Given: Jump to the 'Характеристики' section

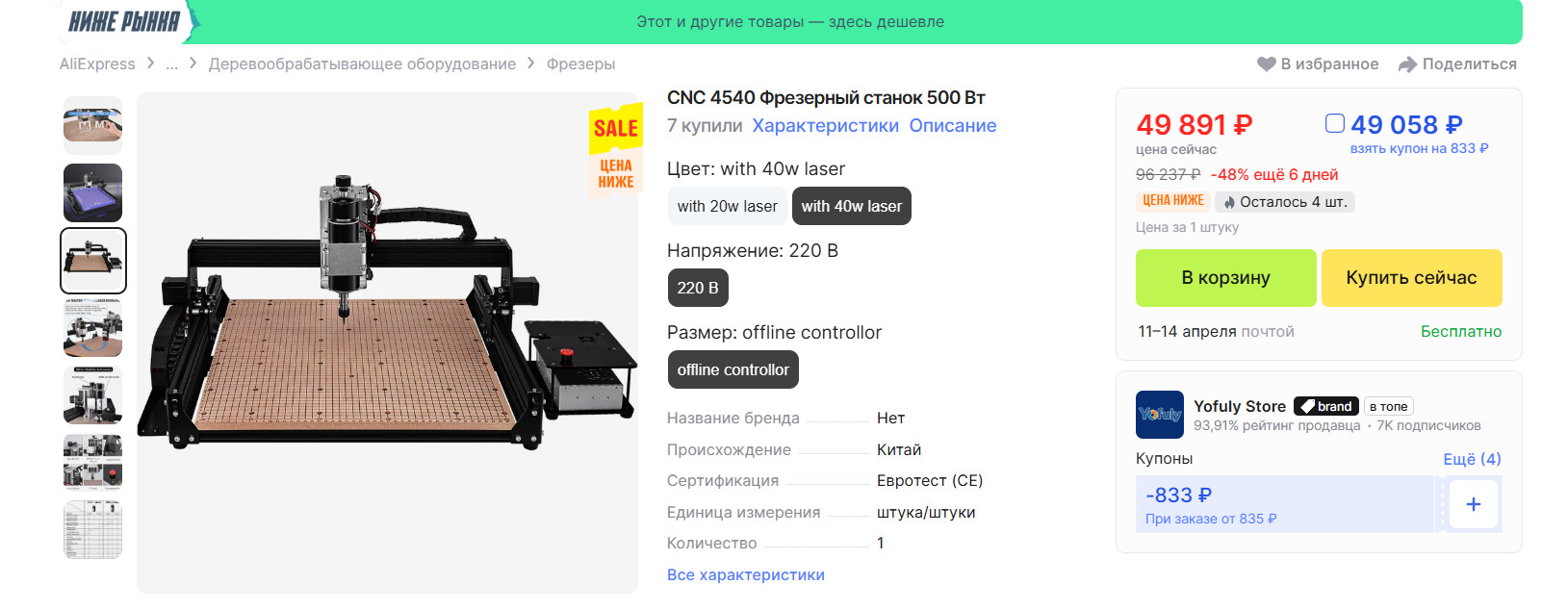Looking at the screenshot, I should pyautogui.click(x=825, y=126).
